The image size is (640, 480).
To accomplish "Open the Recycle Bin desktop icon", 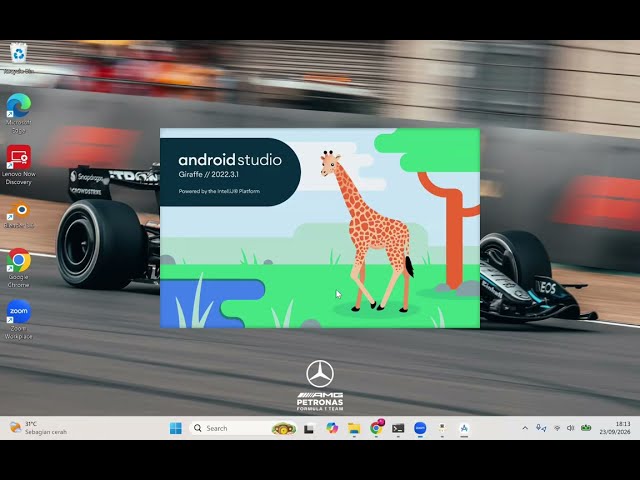I will pyautogui.click(x=18, y=58).
